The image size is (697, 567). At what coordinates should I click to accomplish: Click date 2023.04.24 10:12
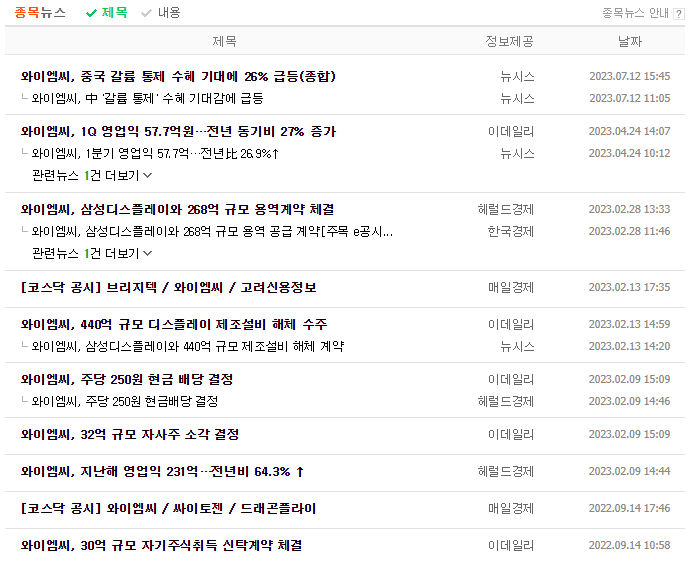[x=629, y=153]
